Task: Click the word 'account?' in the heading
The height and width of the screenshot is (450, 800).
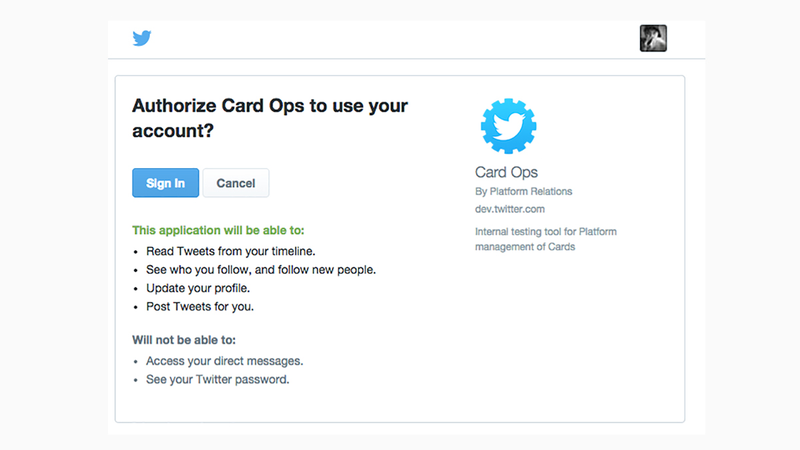Action: (x=173, y=131)
